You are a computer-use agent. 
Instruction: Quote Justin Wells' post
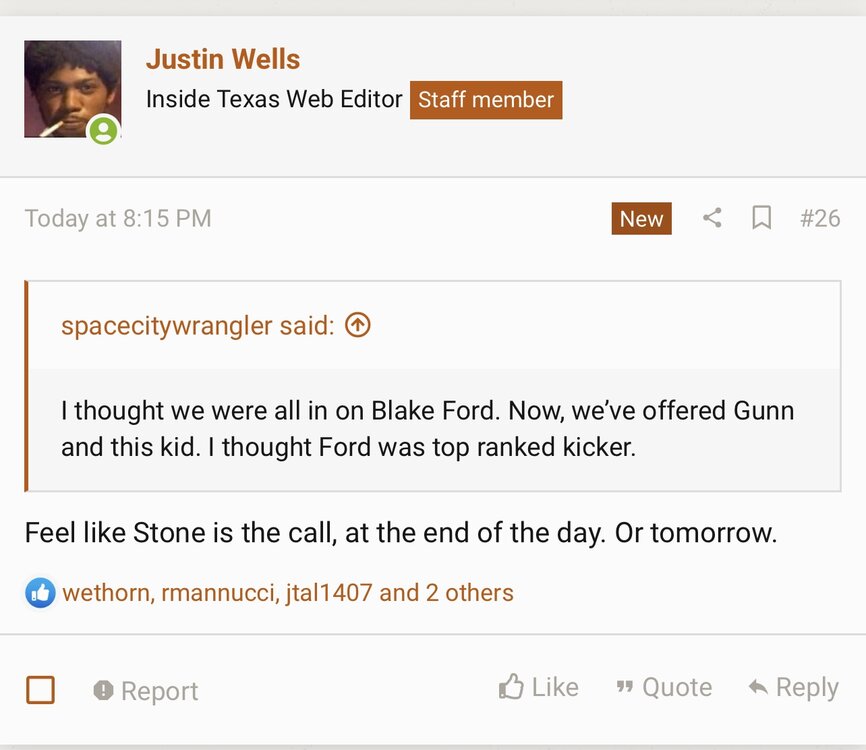[664, 687]
